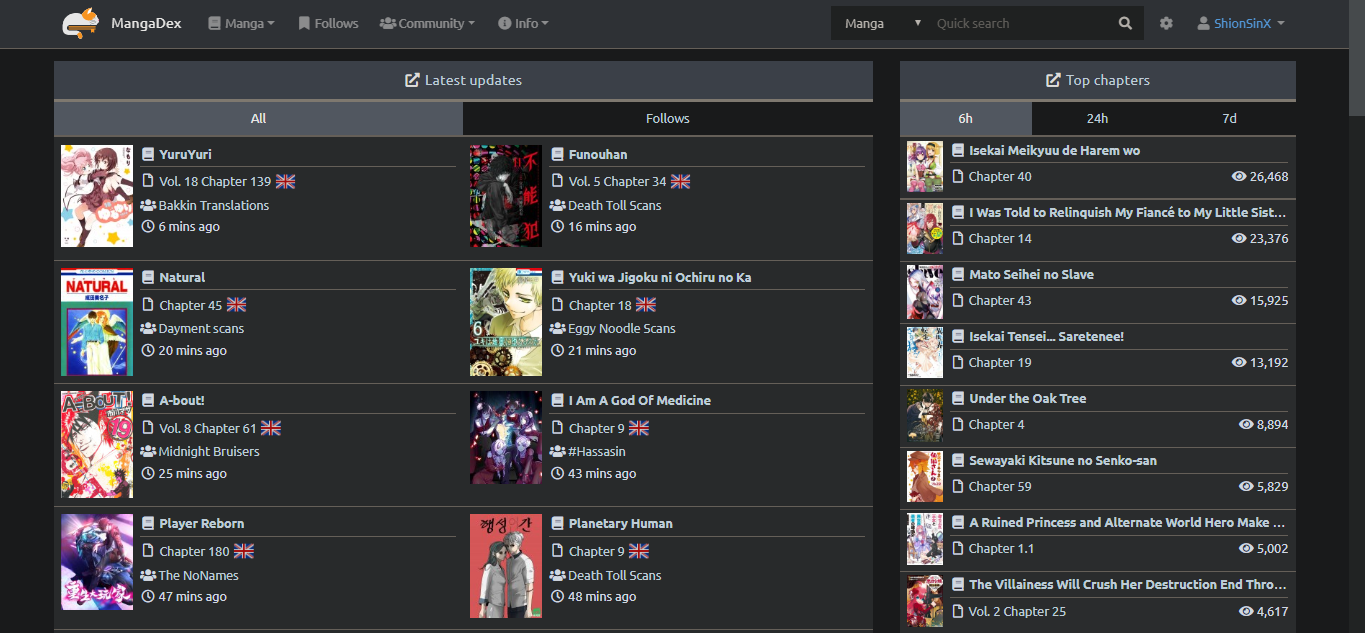
Task: Open the YuruYuri cover thumbnail
Action: [97, 196]
